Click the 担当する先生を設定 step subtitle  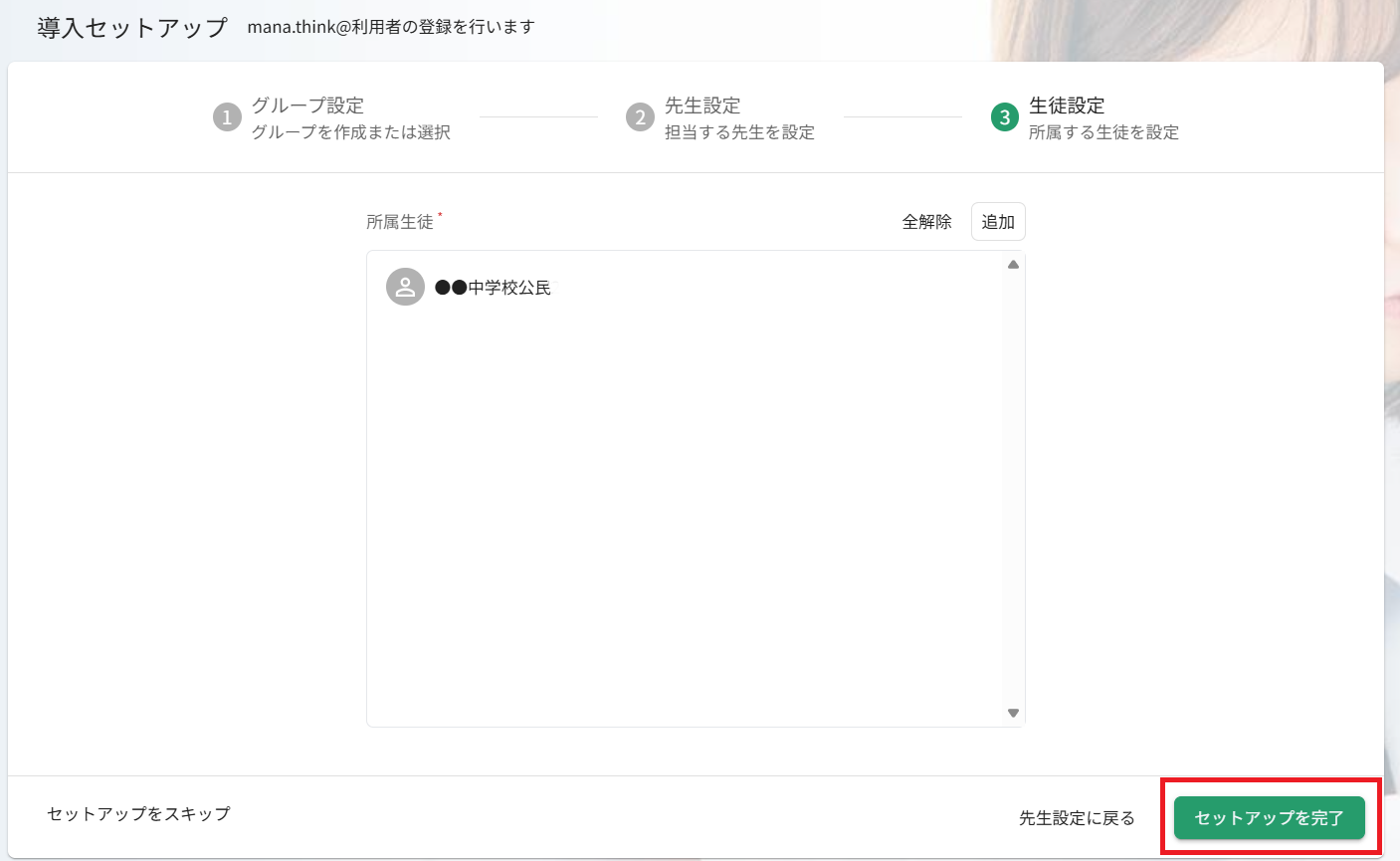(739, 132)
